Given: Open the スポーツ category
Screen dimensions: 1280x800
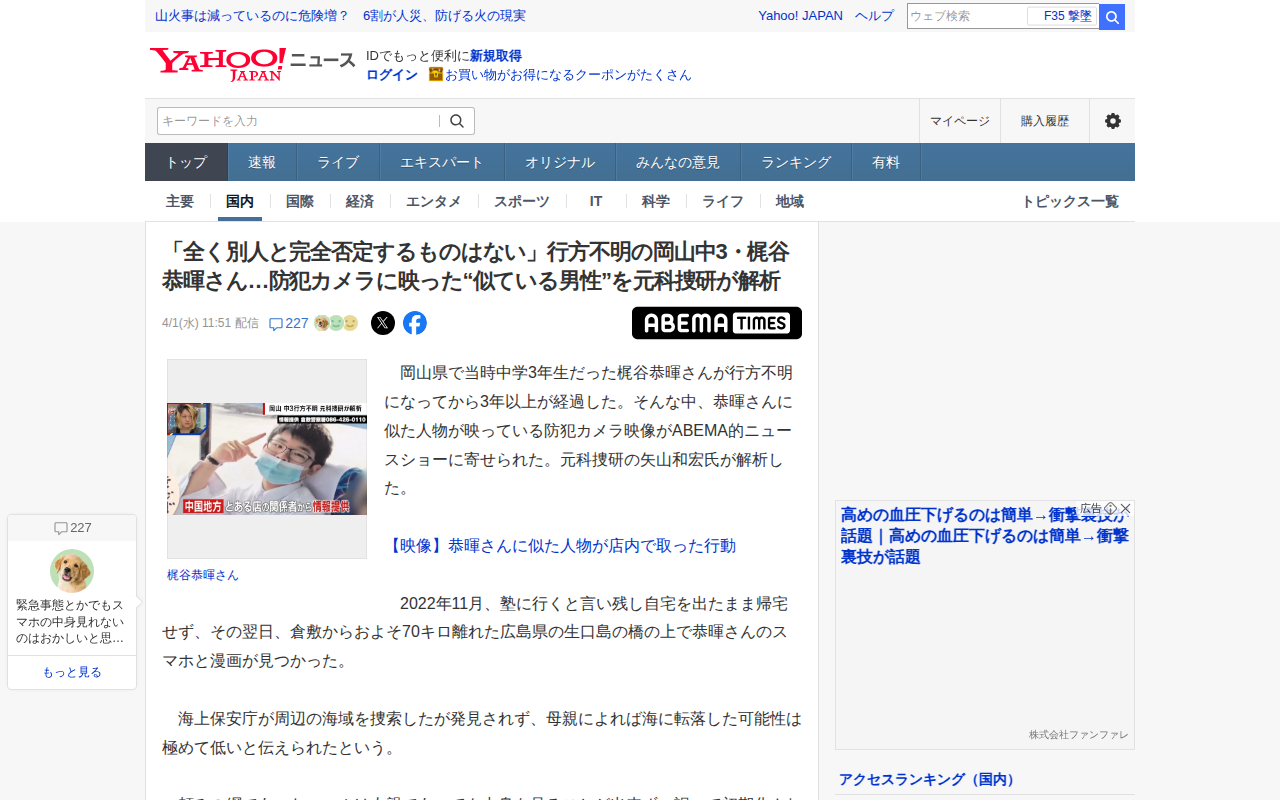Looking at the screenshot, I should 522,201.
